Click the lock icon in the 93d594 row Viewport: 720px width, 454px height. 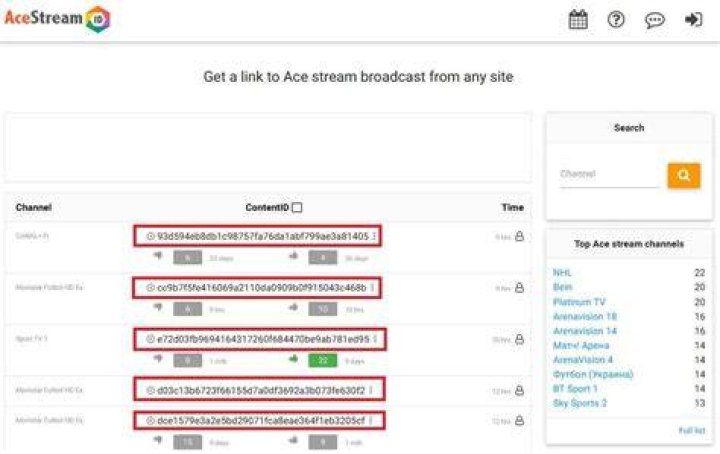(x=519, y=236)
